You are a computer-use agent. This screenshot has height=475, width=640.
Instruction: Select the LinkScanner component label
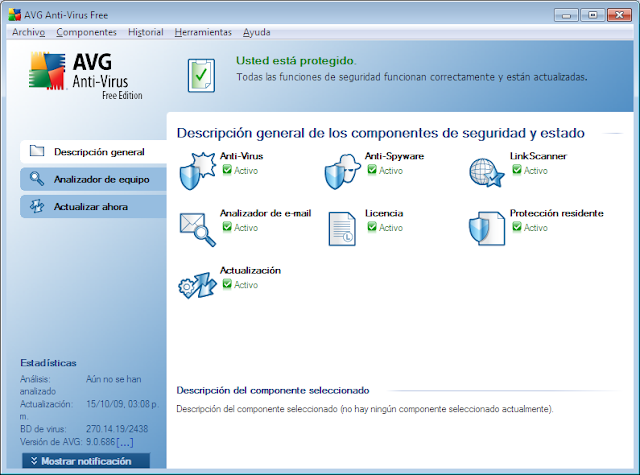[x=538, y=156]
